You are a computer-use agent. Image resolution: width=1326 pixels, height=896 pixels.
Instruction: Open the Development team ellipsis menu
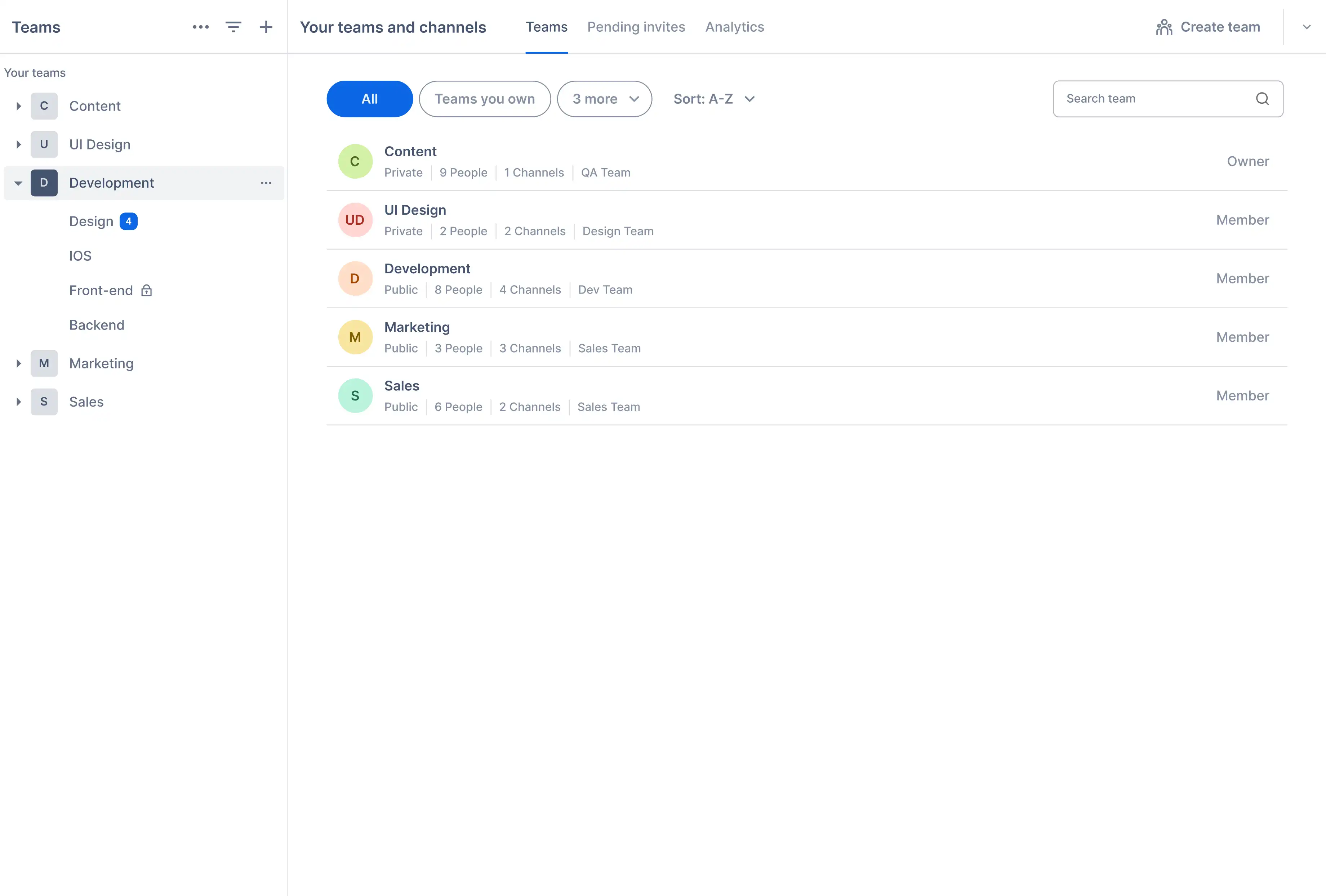(266, 183)
